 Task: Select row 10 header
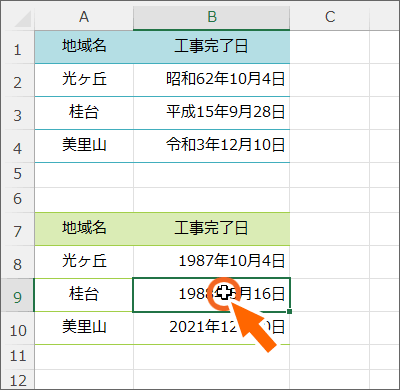17,328
